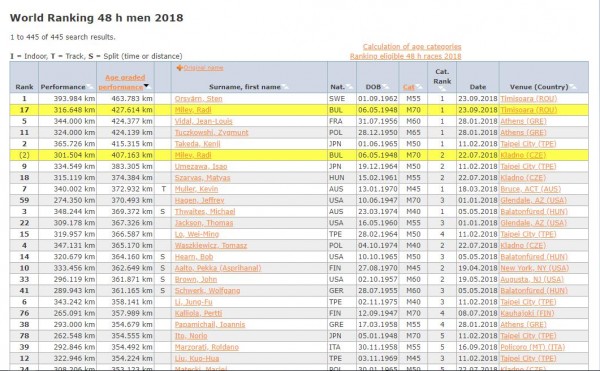Image resolution: width=600 pixels, height=371 pixels.
Task: Open runner Hearn, Bob
Action: click(x=194, y=257)
